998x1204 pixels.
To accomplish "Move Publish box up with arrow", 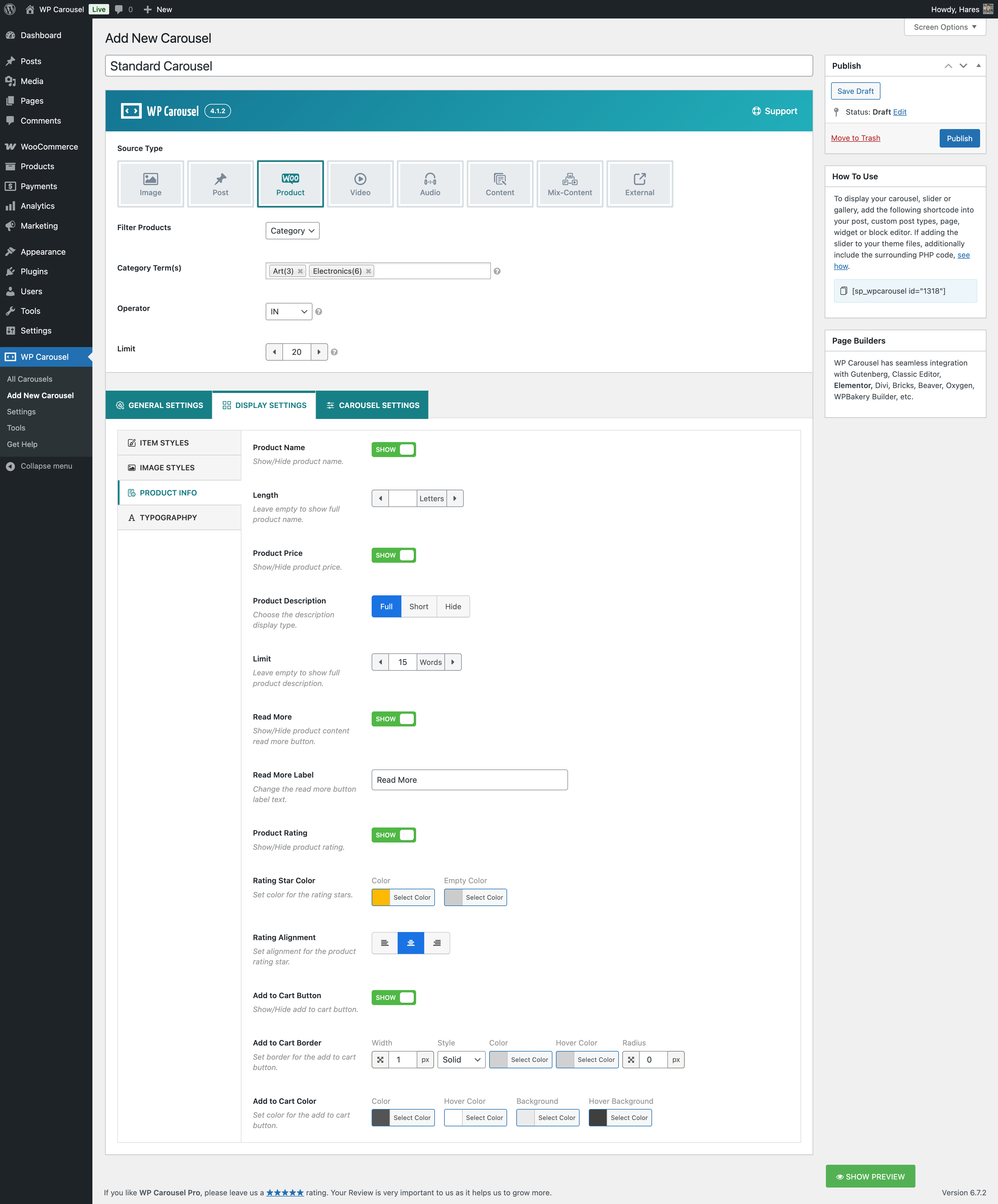I will [948, 66].
